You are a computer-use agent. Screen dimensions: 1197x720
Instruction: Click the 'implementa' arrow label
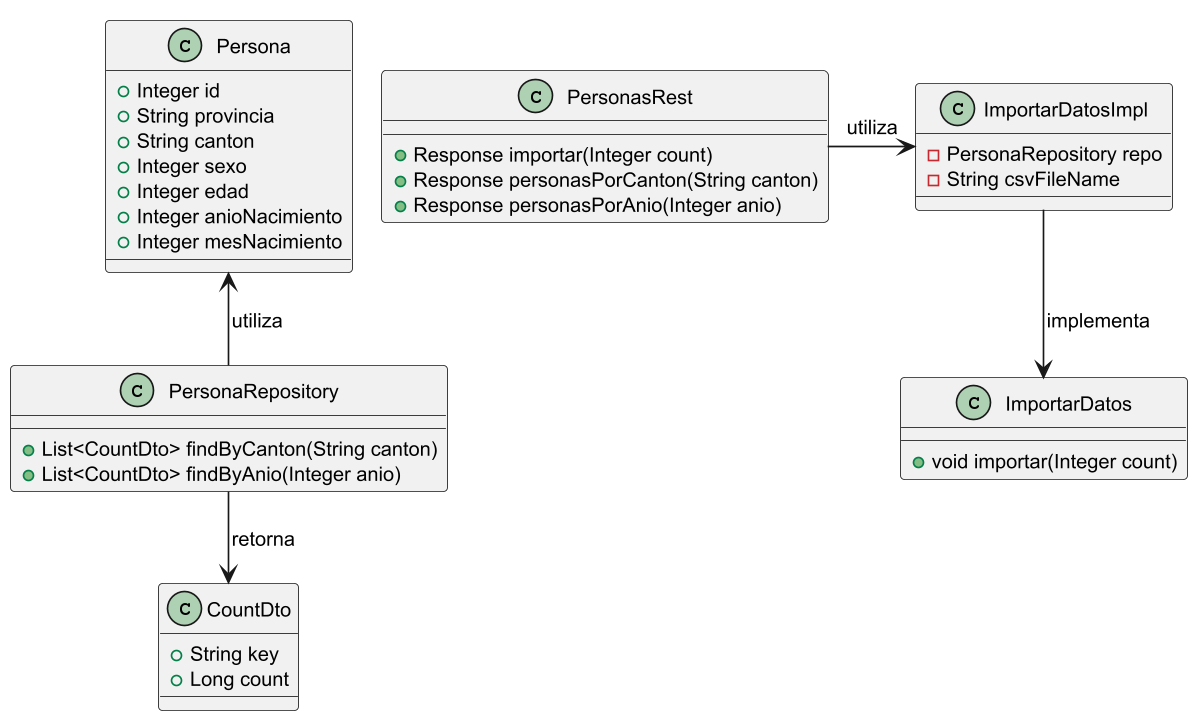pyautogui.click(x=1097, y=321)
